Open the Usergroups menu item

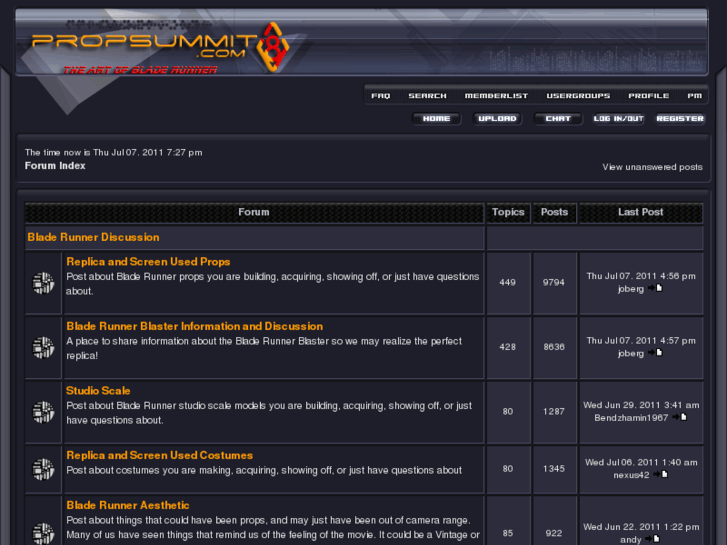tap(578, 96)
